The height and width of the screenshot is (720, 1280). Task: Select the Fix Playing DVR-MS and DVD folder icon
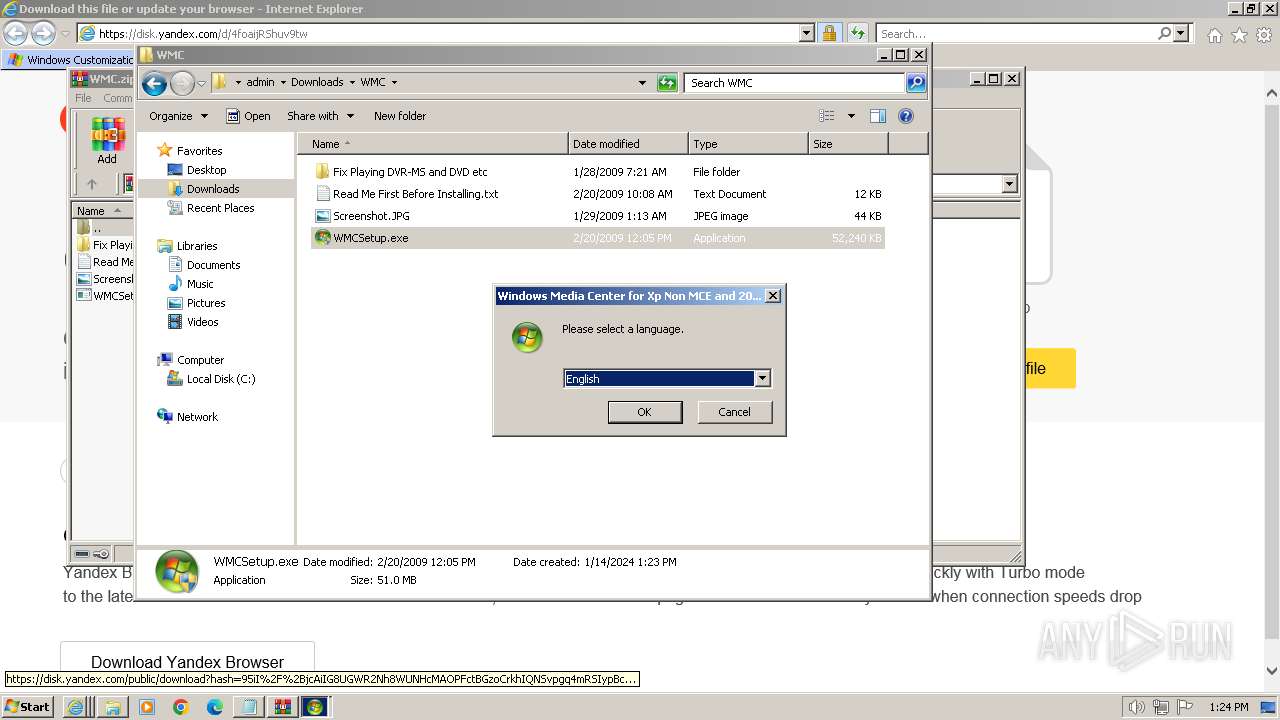322,172
